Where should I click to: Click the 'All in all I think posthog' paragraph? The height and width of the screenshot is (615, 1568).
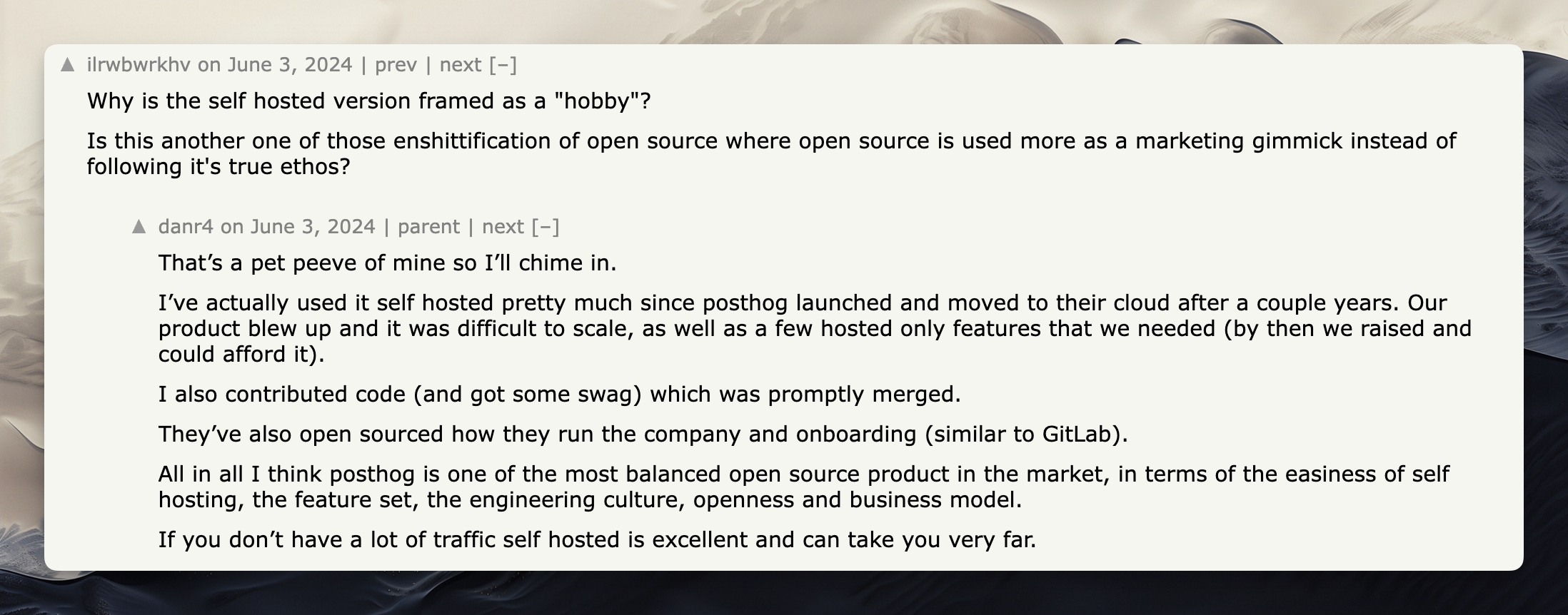click(803, 487)
